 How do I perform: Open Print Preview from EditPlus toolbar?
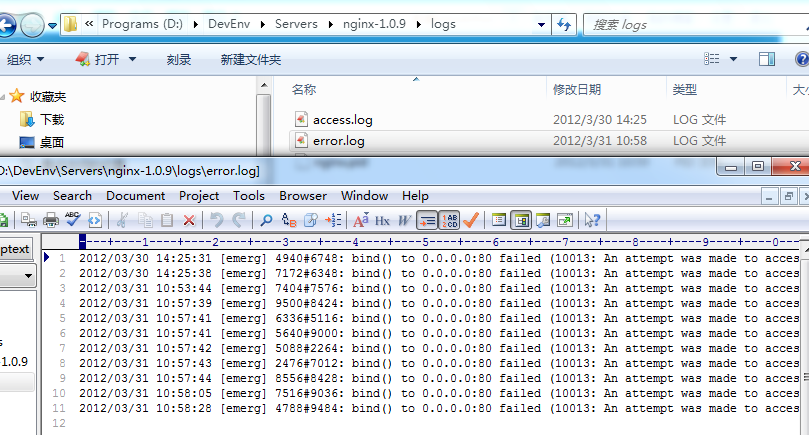(29, 220)
